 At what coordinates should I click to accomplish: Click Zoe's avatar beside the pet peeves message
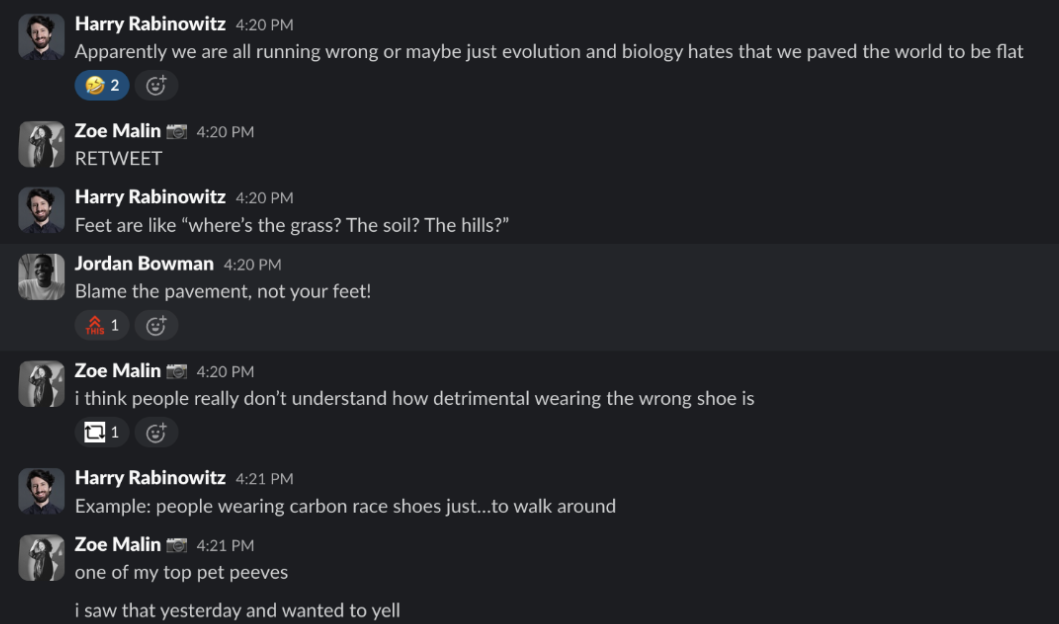(41, 558)
